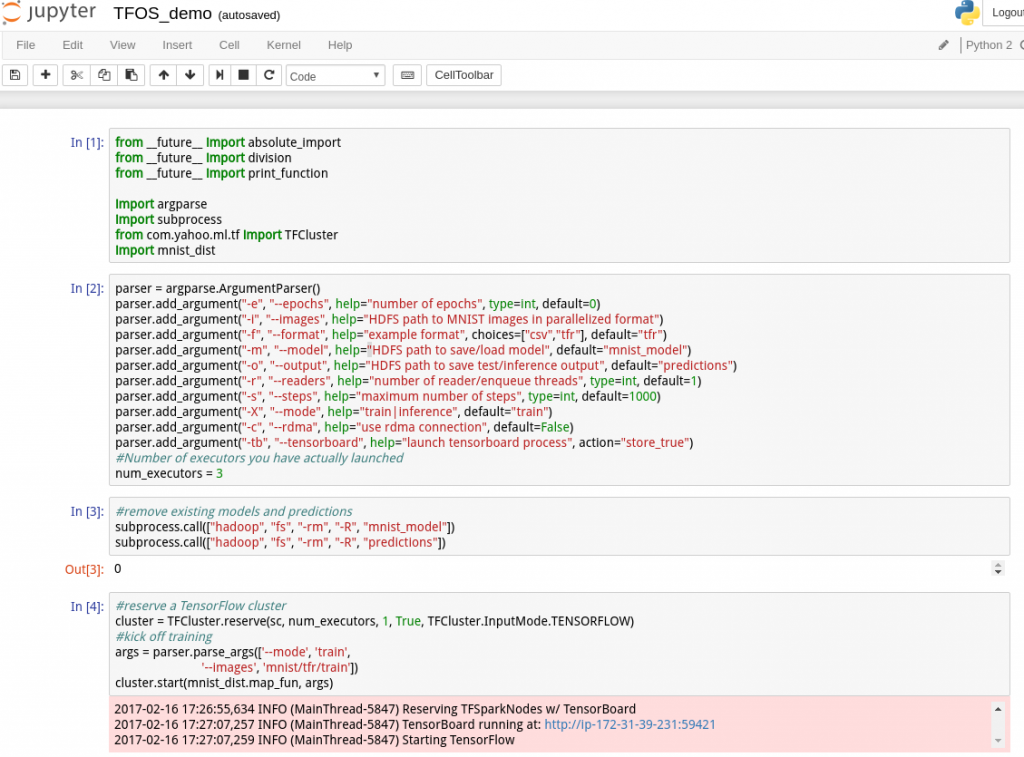
Task: Click the 'import mnist_dist' line
Action: click(x=165, y=250)
